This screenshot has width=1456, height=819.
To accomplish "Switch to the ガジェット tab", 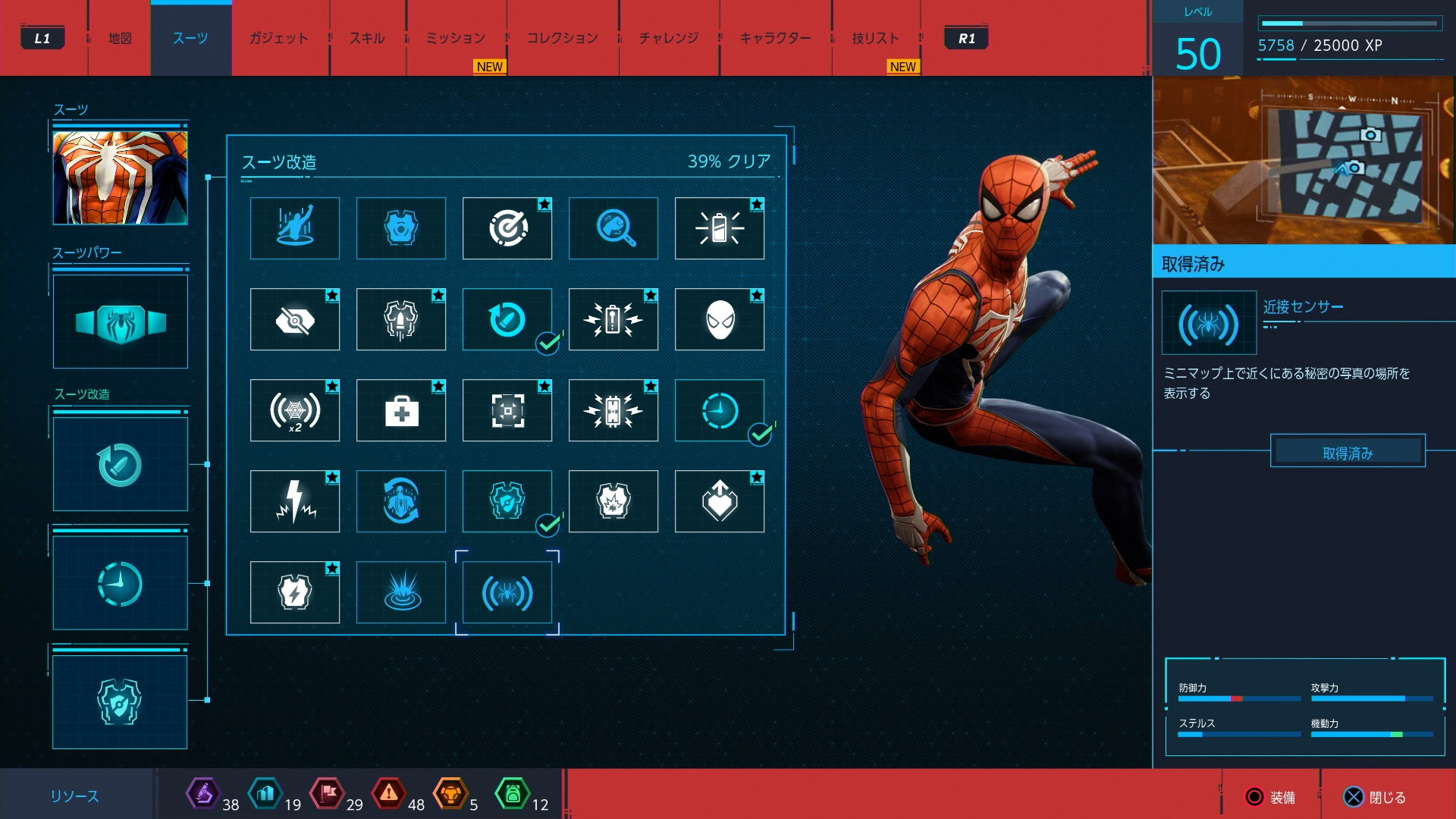I will coord(279,38).
